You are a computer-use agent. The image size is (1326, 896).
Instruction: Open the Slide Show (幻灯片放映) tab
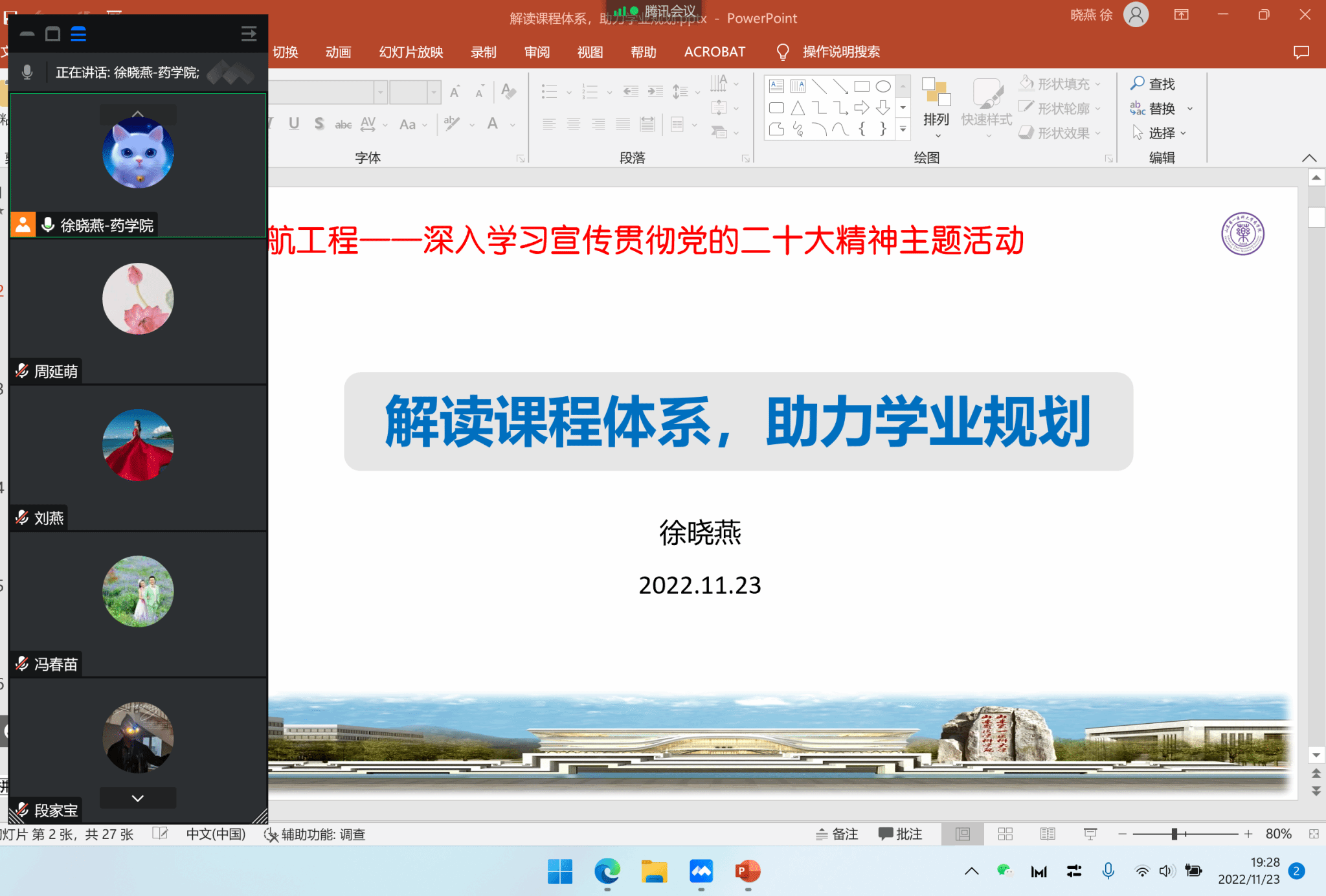pos(411,52)
